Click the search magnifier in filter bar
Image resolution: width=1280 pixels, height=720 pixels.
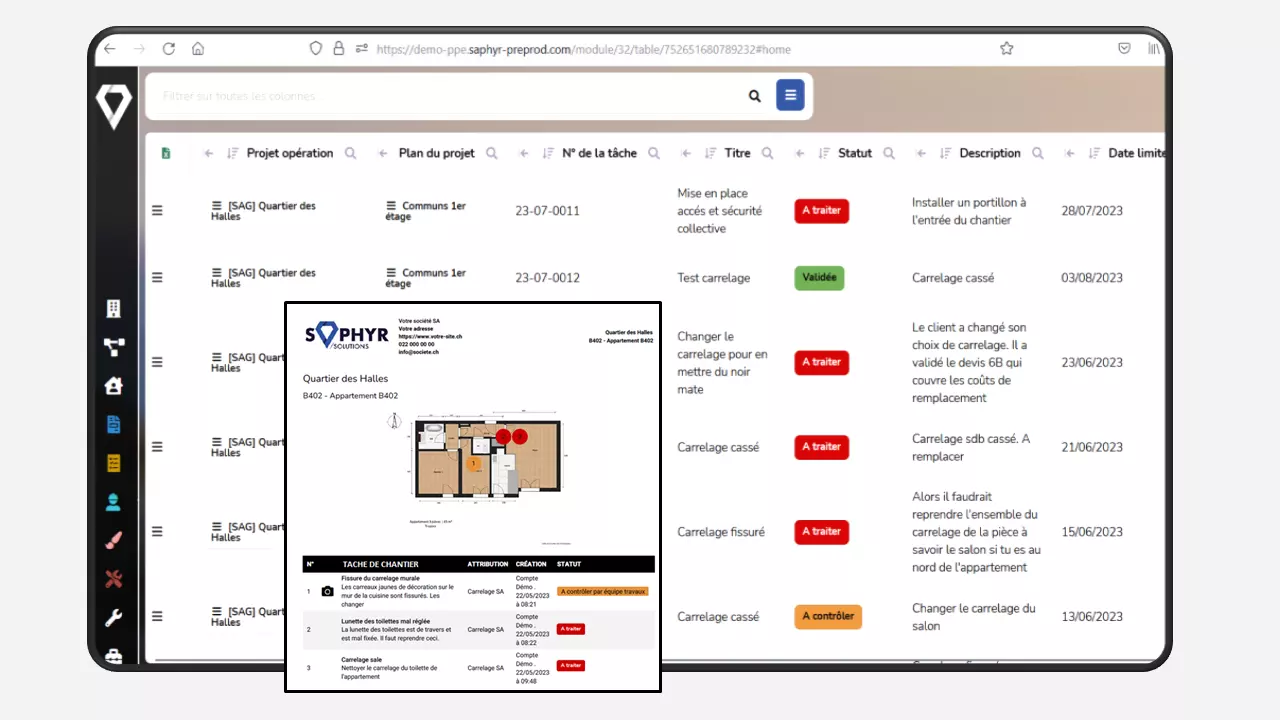[755, 96]
